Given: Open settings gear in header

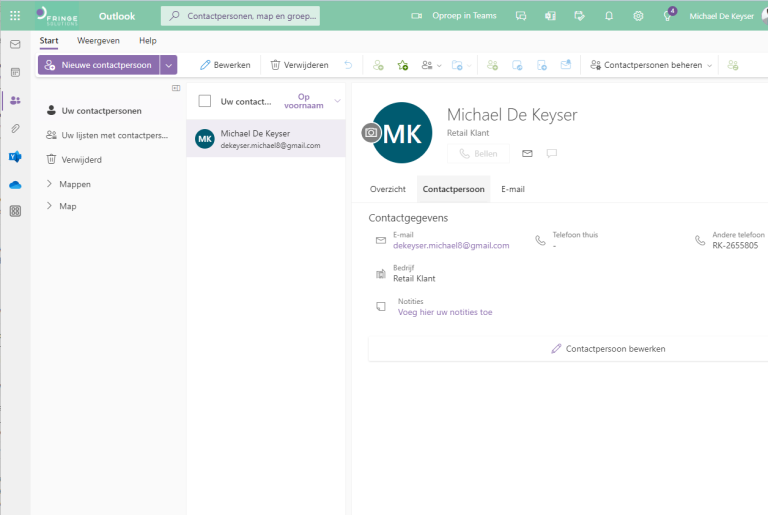Looking at the screenshot, I should (x=638, y=16).
